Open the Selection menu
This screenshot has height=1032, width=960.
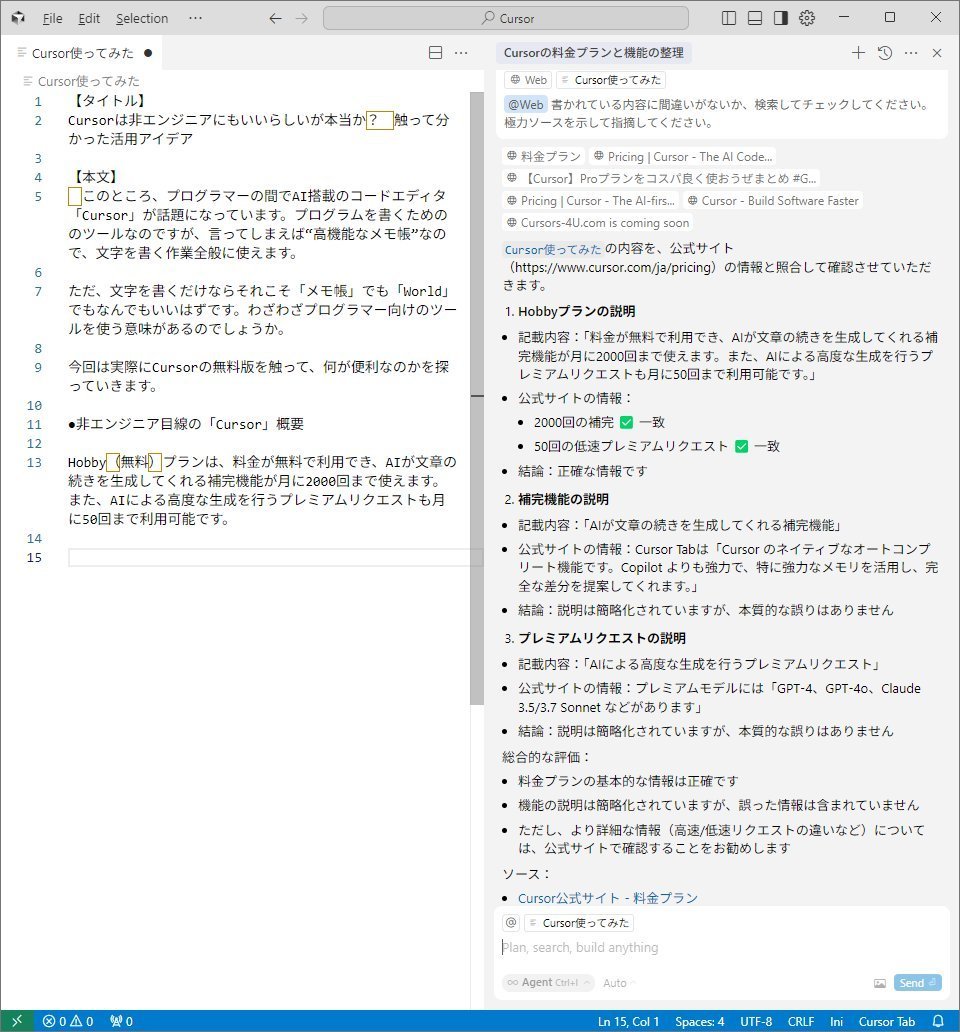(142, 18)
